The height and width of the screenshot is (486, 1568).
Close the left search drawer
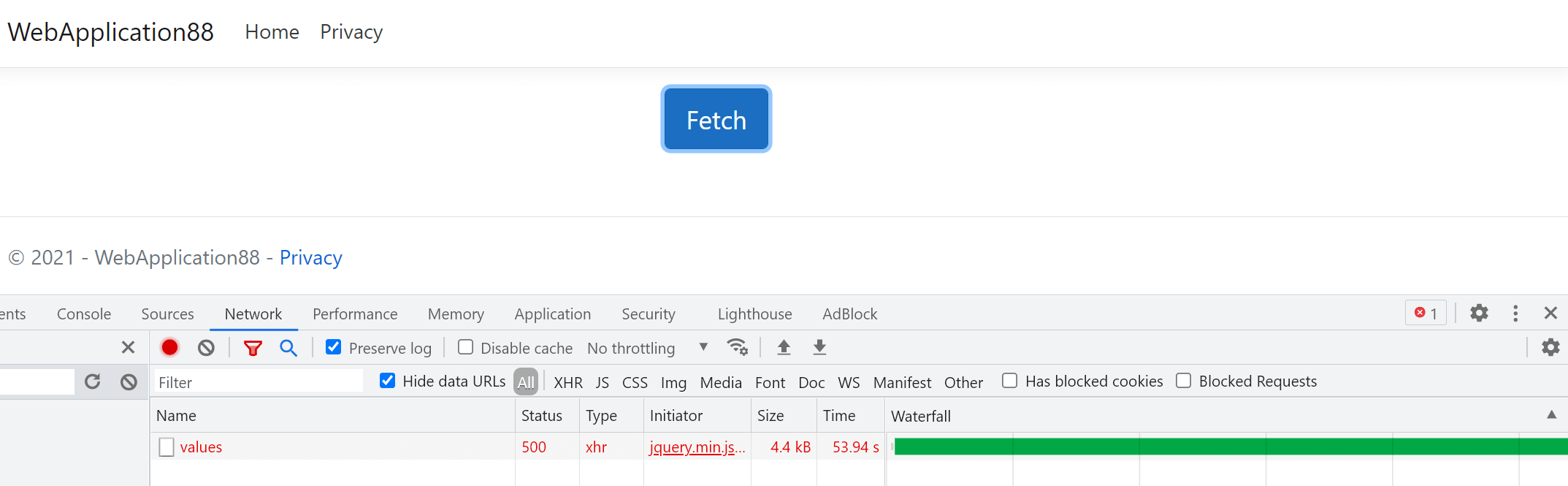pos(128,347)
